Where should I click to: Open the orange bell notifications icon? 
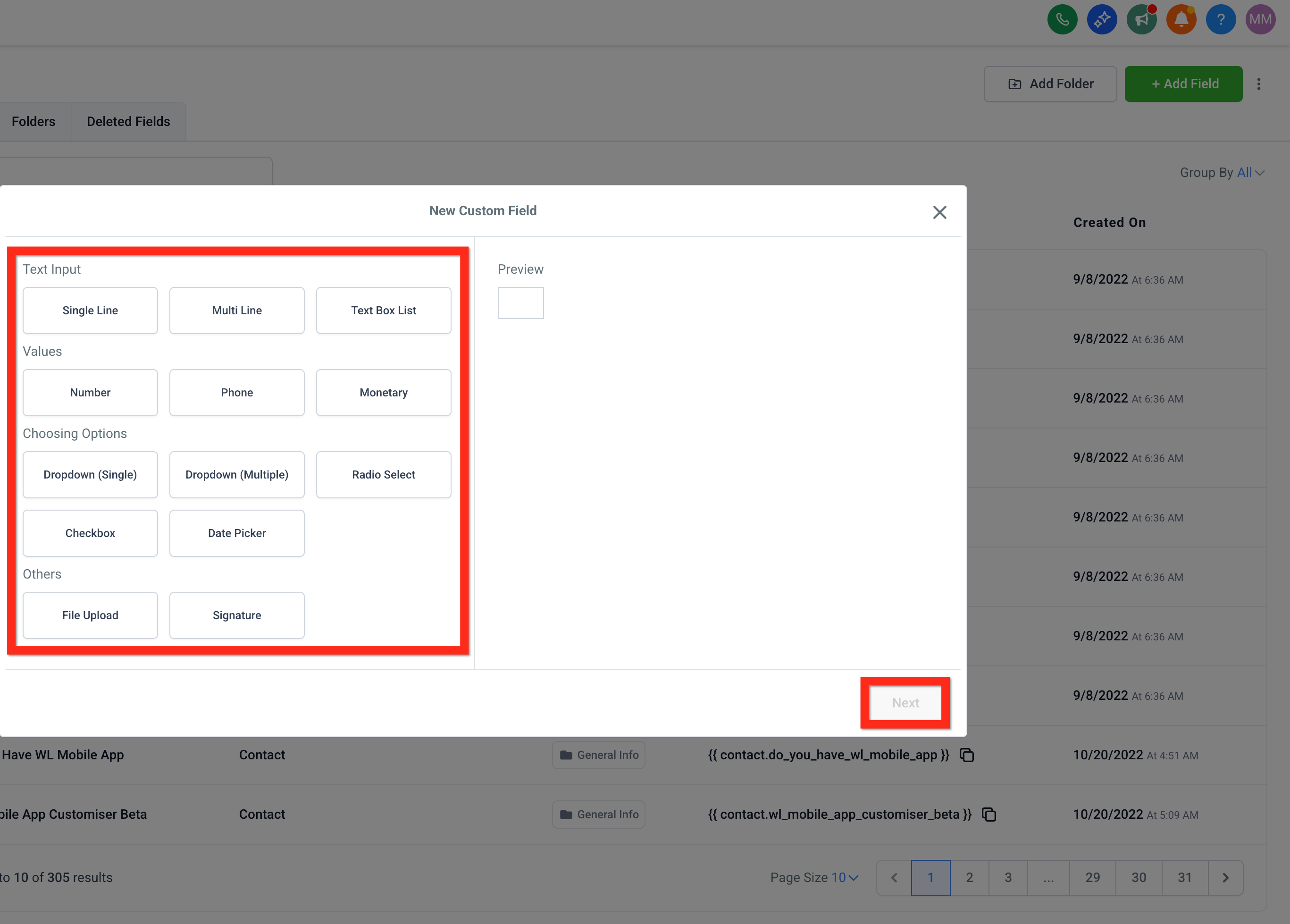point(1181,20)
